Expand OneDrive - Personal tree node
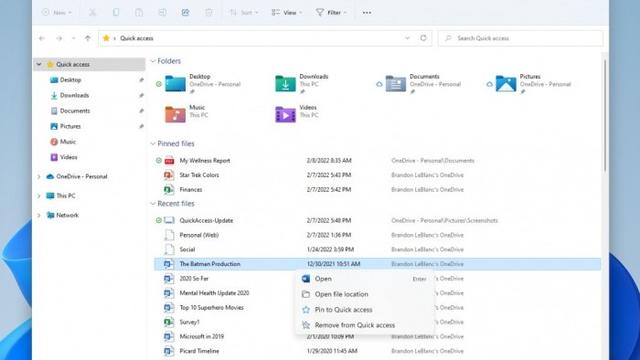This screenshot has height=360, width=640. tap(39, 177)
